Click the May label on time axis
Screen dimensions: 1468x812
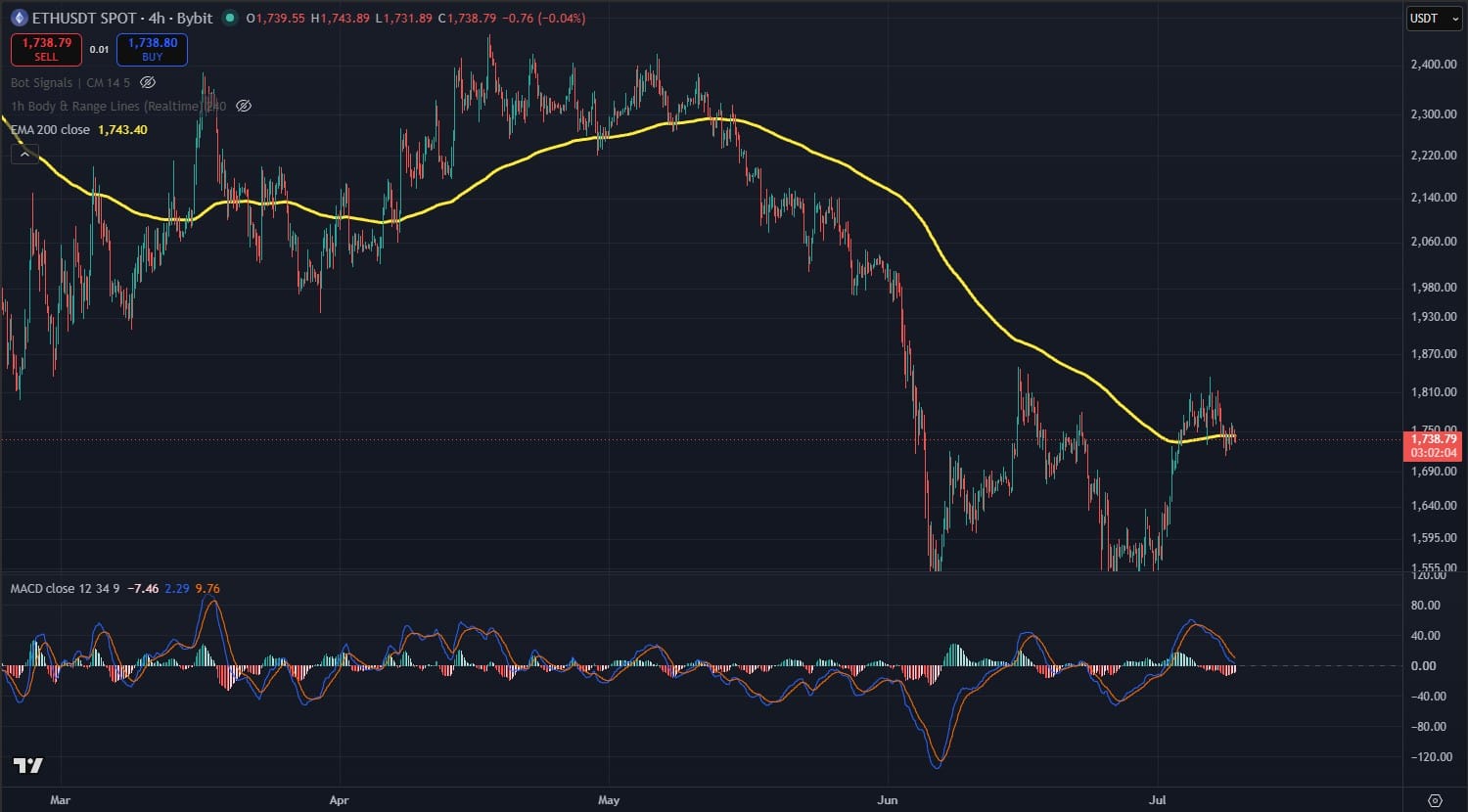(609, 800)
